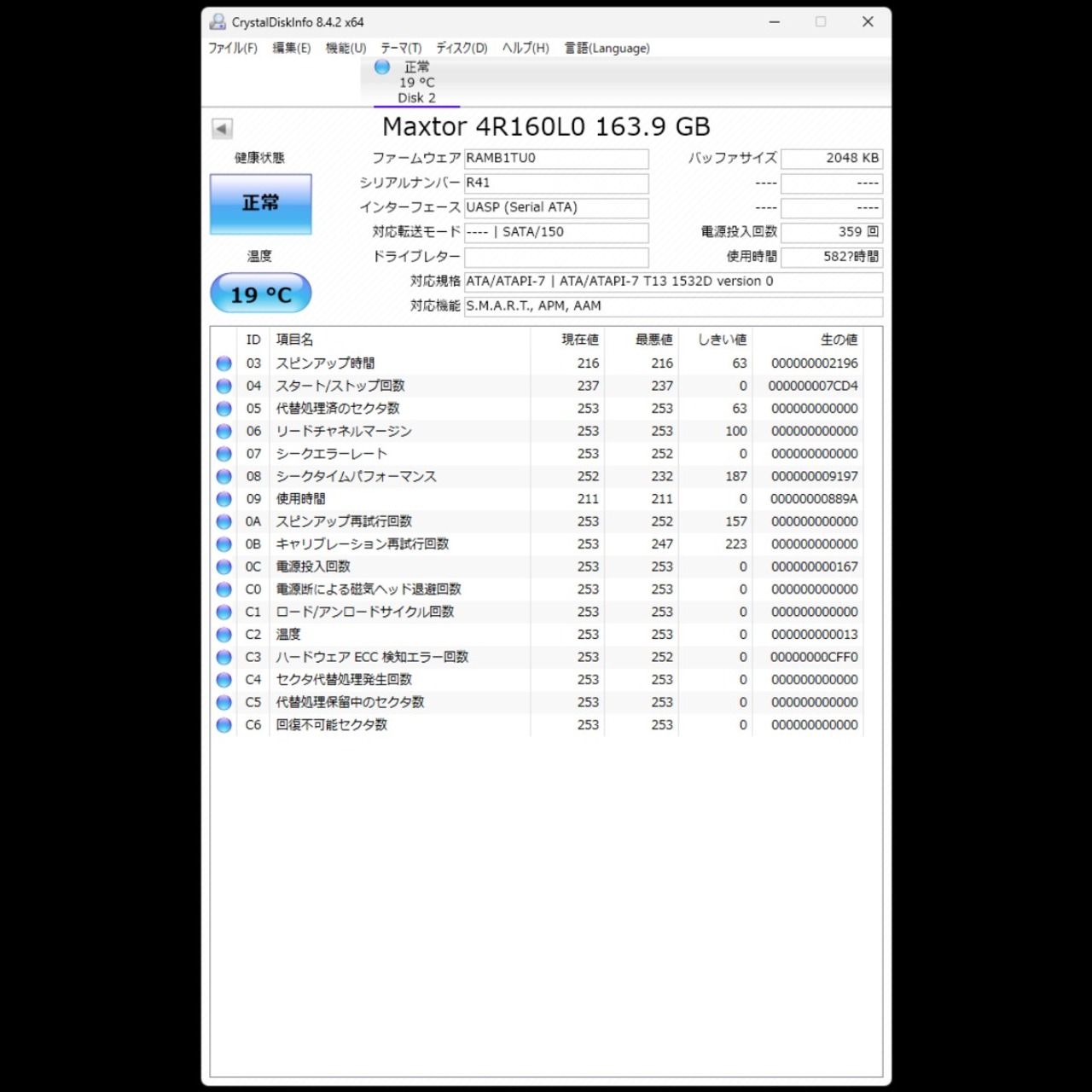Image resolution: width=1092 pixels, height=1092 pixels.
Task: Click the 最悪値 column header
Action: [642, 340]
